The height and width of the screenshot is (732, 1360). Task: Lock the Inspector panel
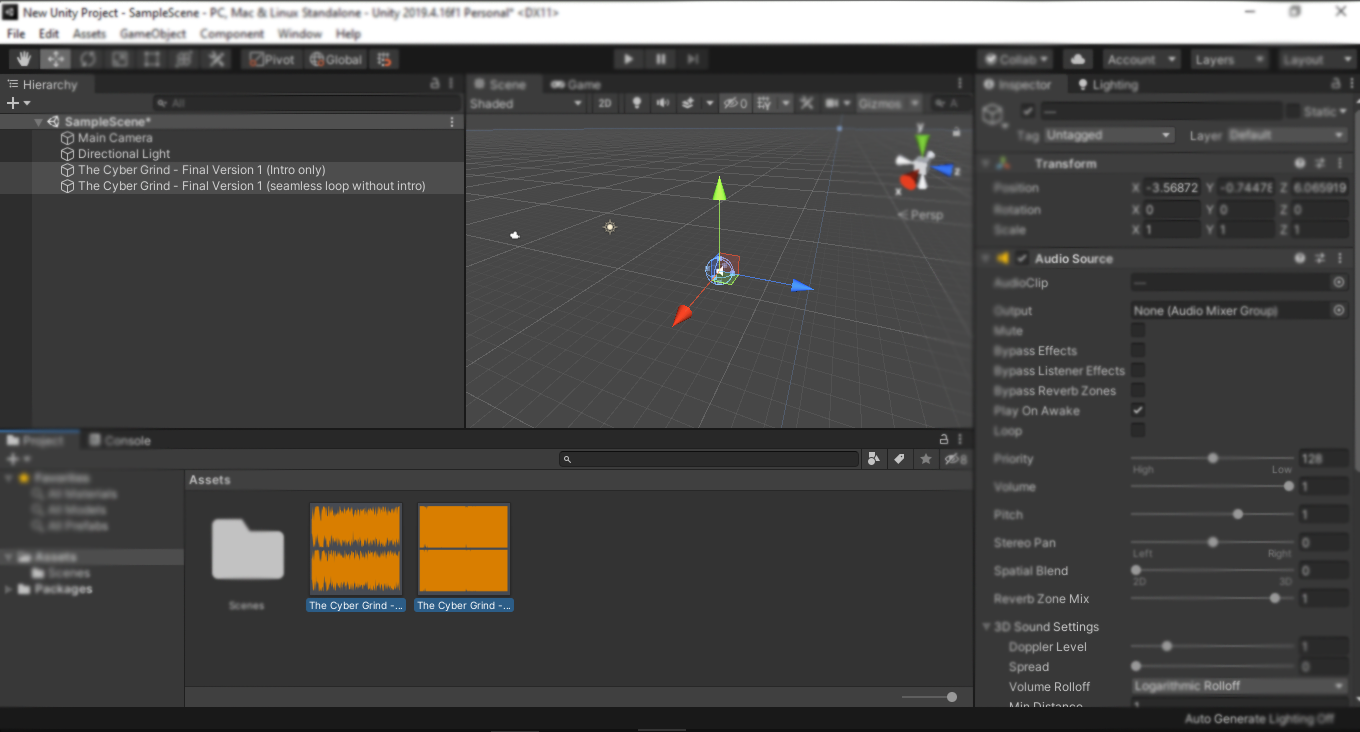point(1337,84)
